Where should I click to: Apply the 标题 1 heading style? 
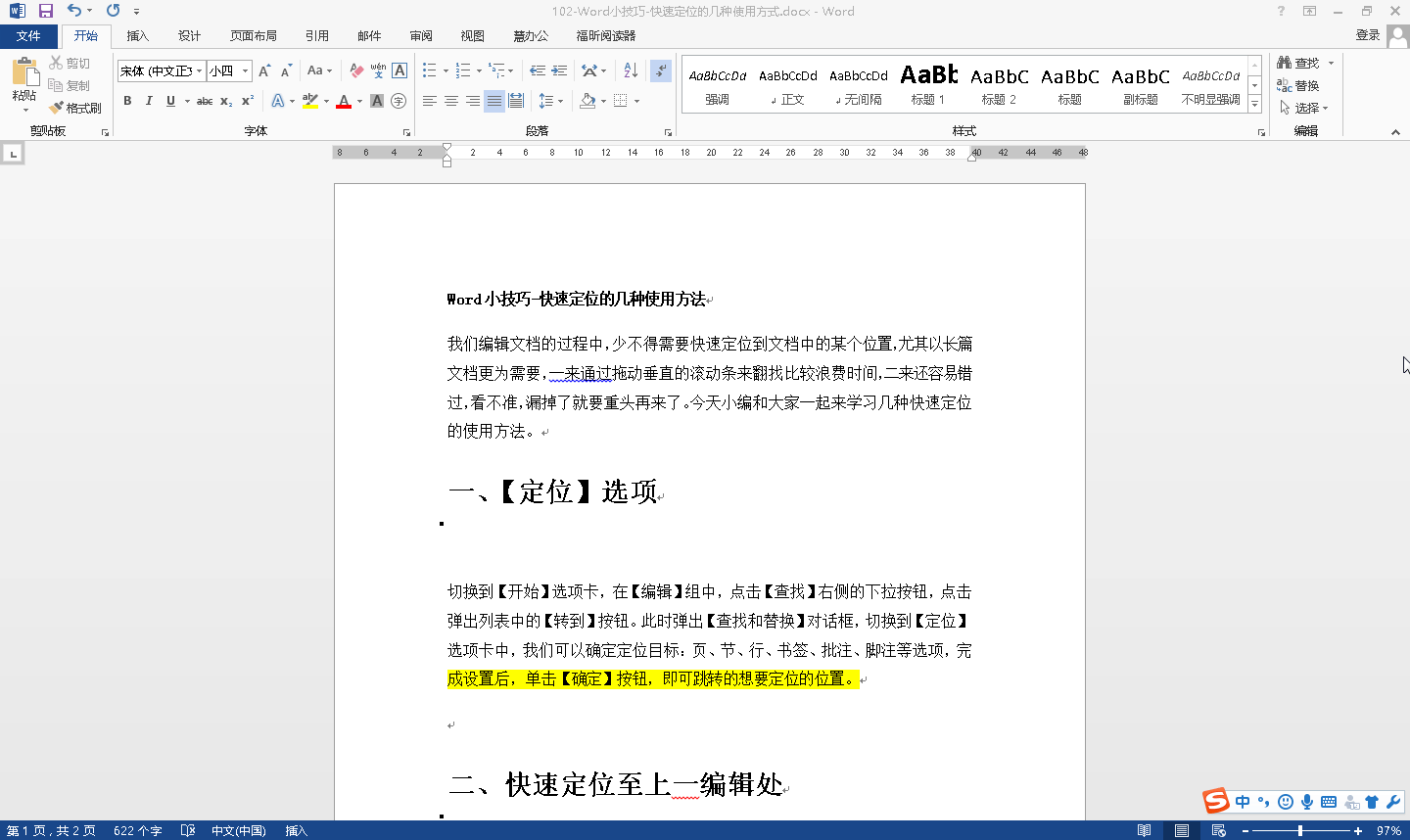928,85
